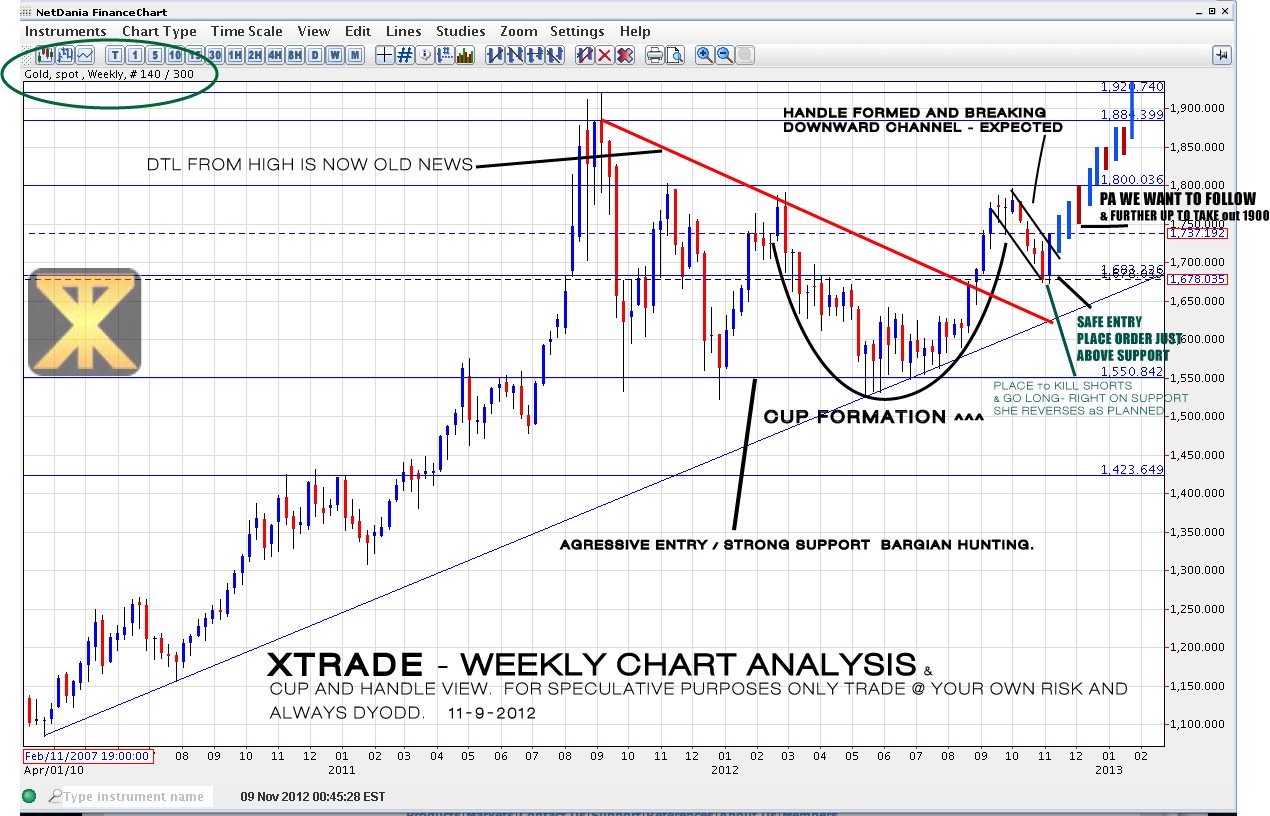Click the 1,423.649 price level label
Screen dimensions: 1270x816
click(x=1132, y=469)
